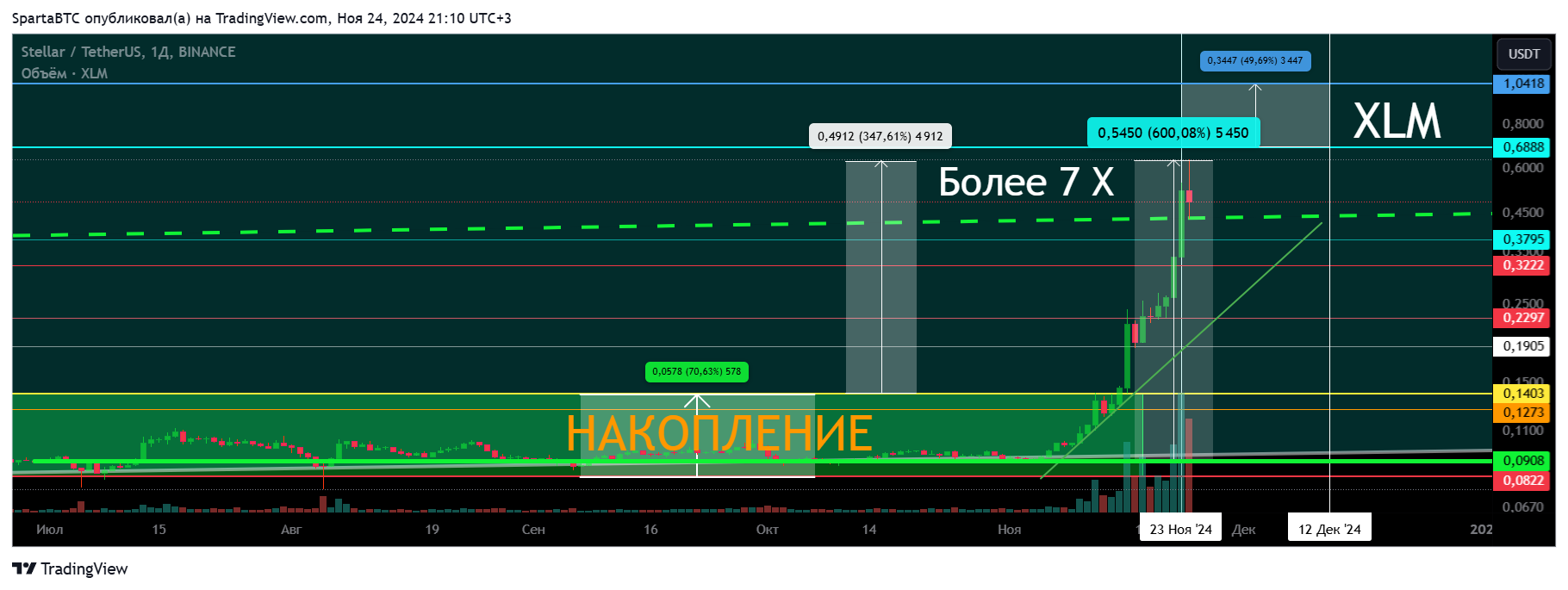
Task: Click the 23 Ноя '24 date marker
Action: pyautogui.click(x=1180, y=529)
